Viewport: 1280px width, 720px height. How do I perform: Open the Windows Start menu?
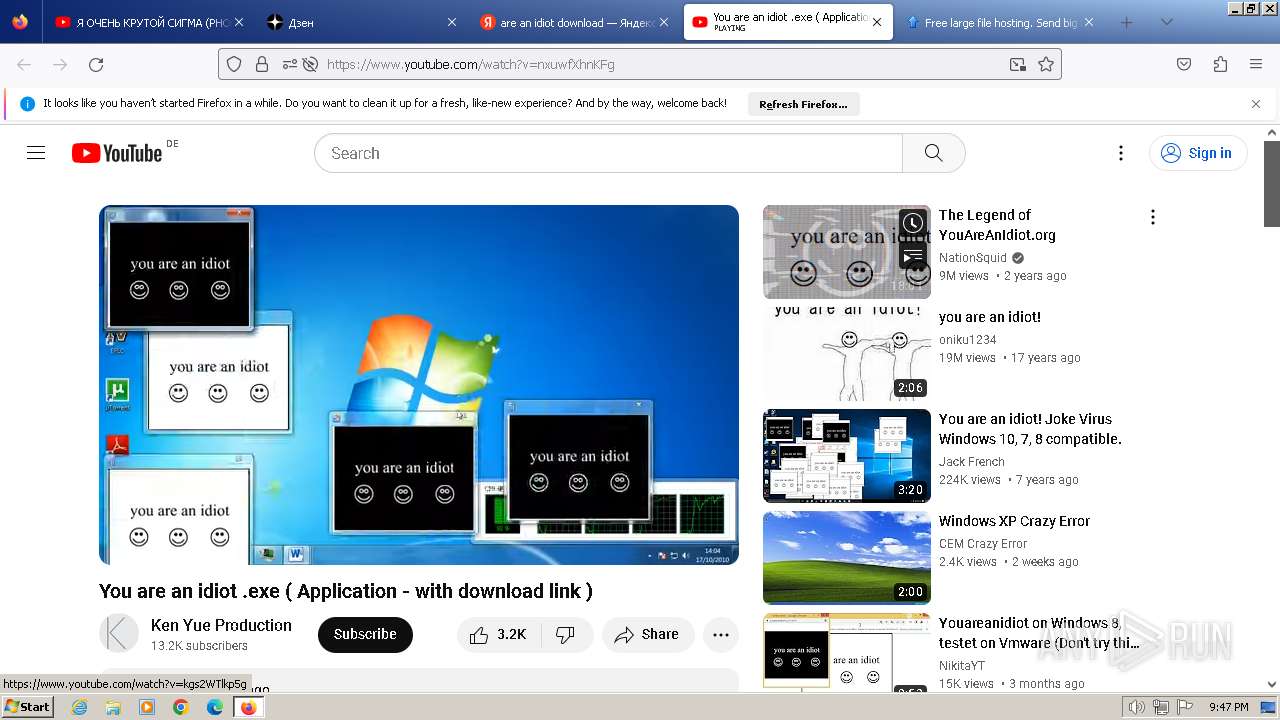(27, 707)
